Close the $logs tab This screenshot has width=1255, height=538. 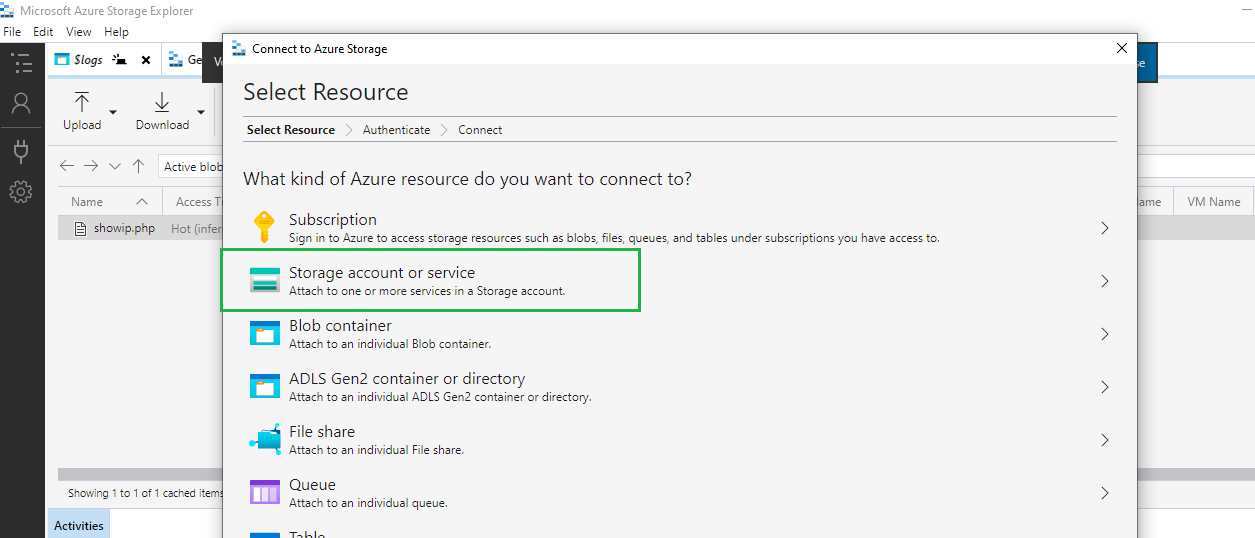pyautogui.click(x=146, y=60)
